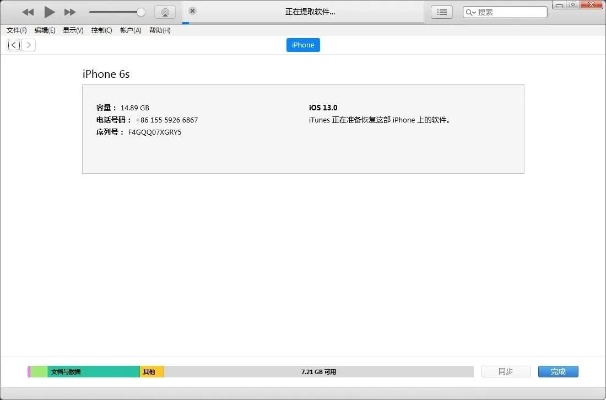The height and width of the screenshot is (400, 606).
Task: Open the list view button
Action: click(x=442, y=12)
